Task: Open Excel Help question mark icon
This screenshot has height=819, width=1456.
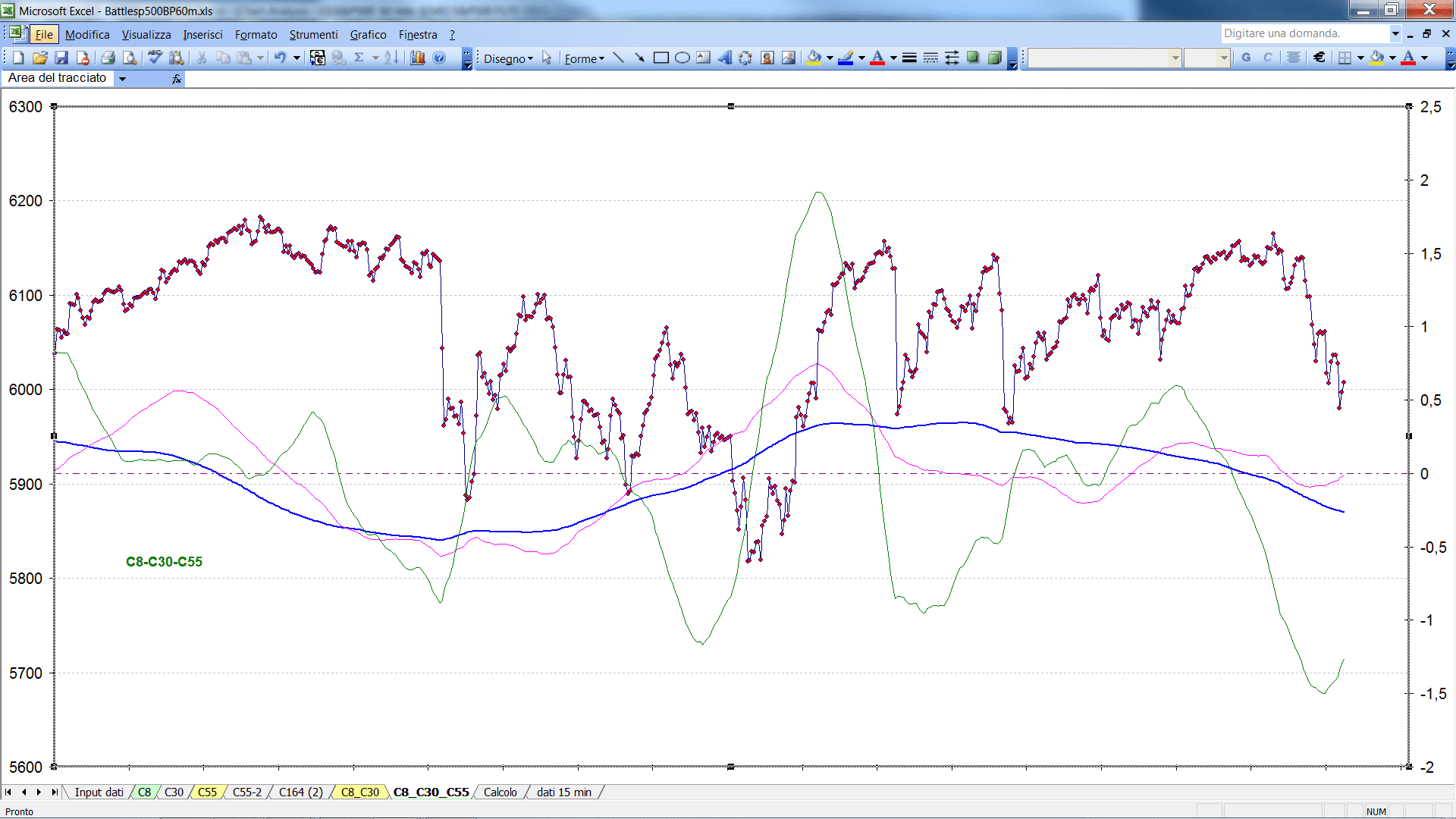Action: pyautogui.click(x=439, y=58)
